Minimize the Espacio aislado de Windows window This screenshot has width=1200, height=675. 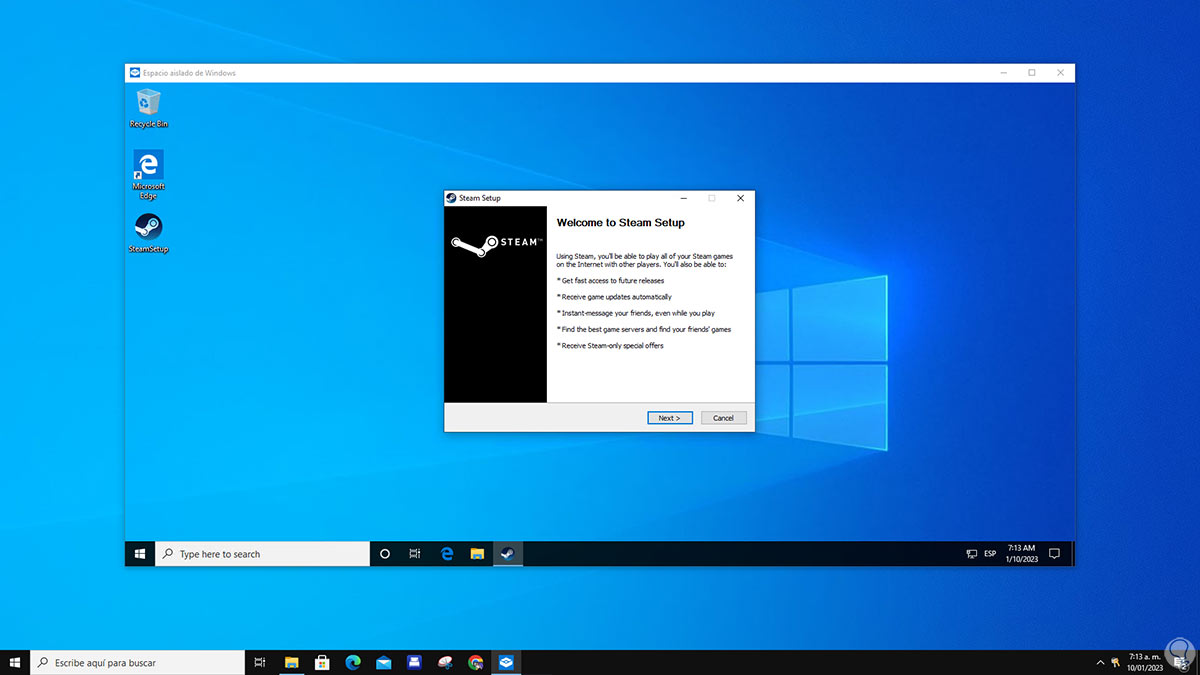point(1003,73)
